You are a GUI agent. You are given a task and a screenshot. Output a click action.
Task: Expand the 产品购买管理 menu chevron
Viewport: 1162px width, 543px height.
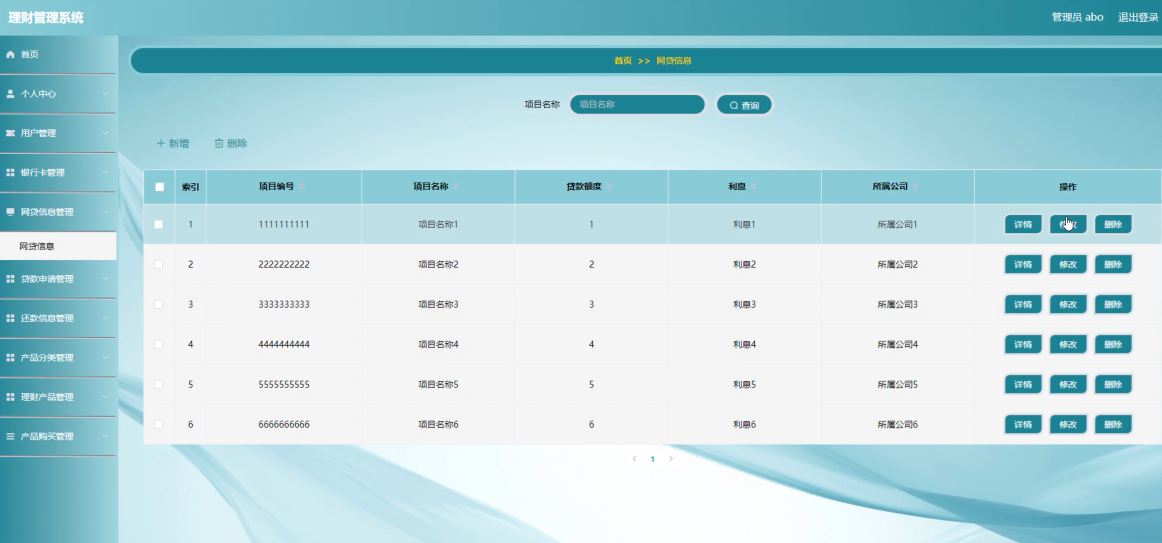point(105,436)
